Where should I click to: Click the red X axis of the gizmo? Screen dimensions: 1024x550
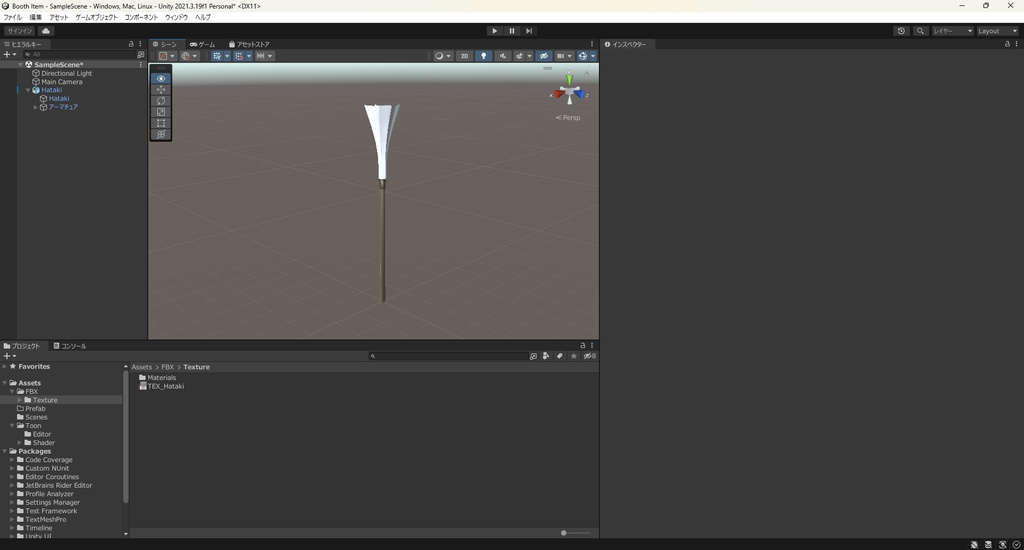pos(558,94)
